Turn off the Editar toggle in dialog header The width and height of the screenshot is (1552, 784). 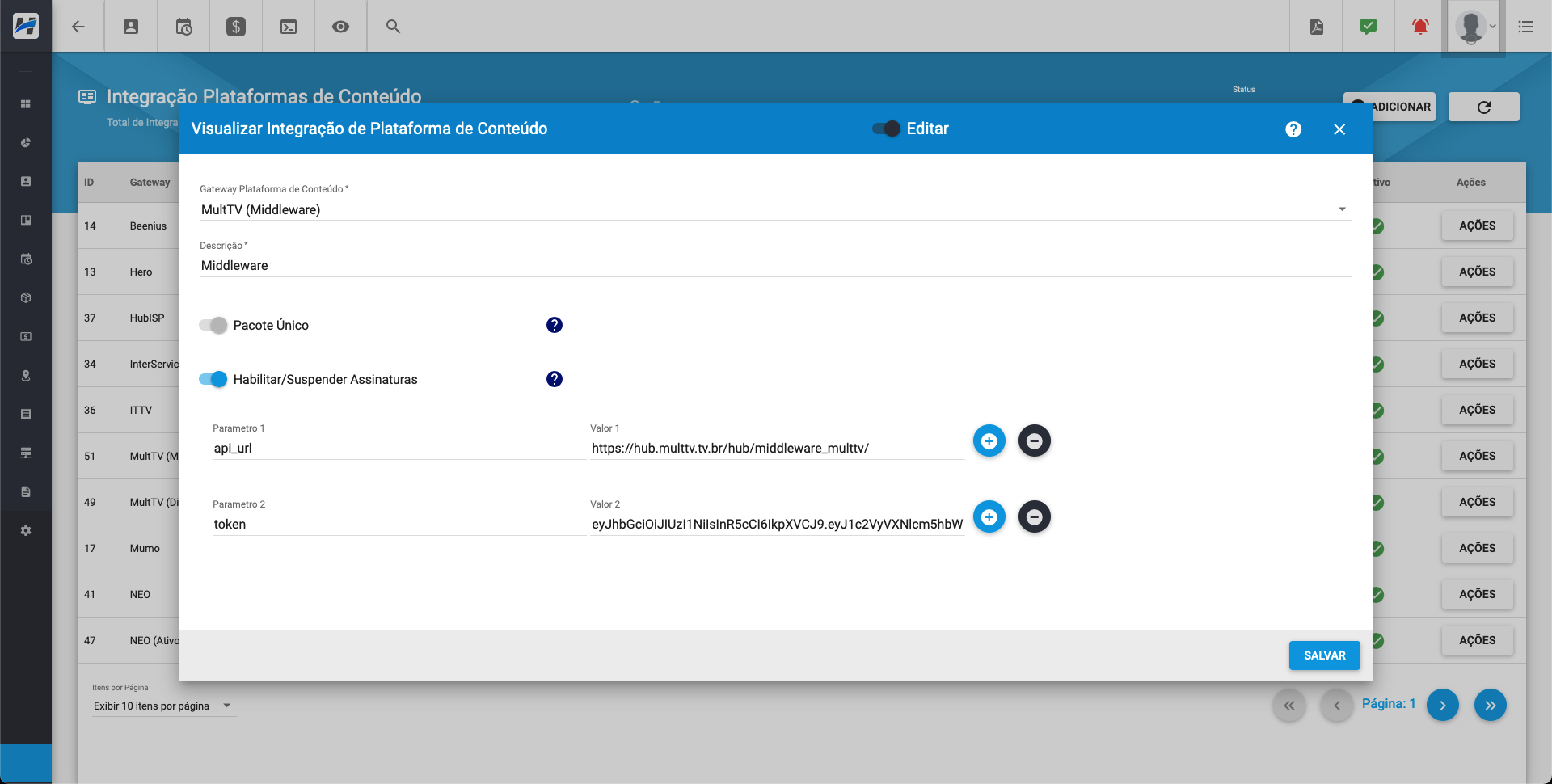[886, 129]
